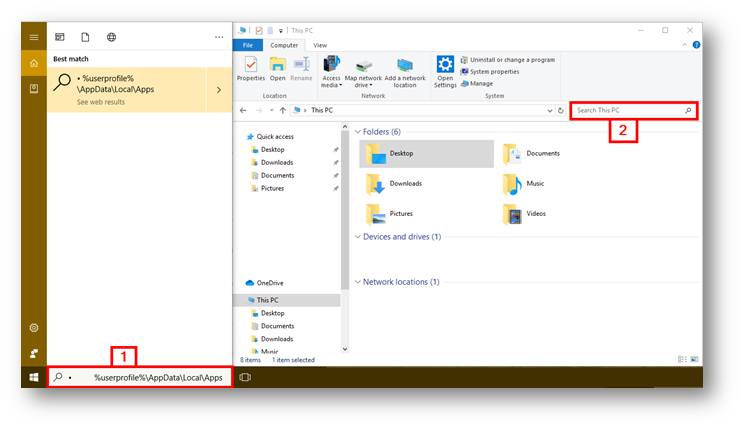The height and width of the screenshot is (430, 745).
Task: Switch to Details view icon in status bar
Action: (682, 360)
